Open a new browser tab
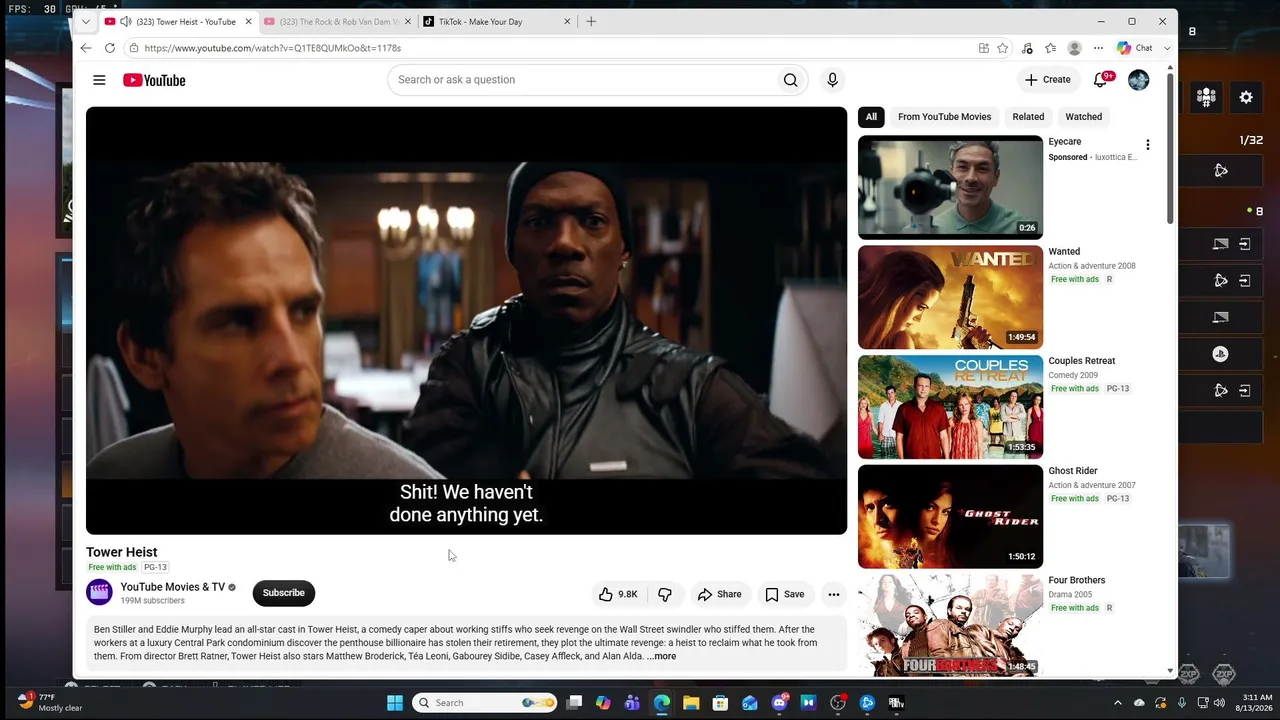 591,21
